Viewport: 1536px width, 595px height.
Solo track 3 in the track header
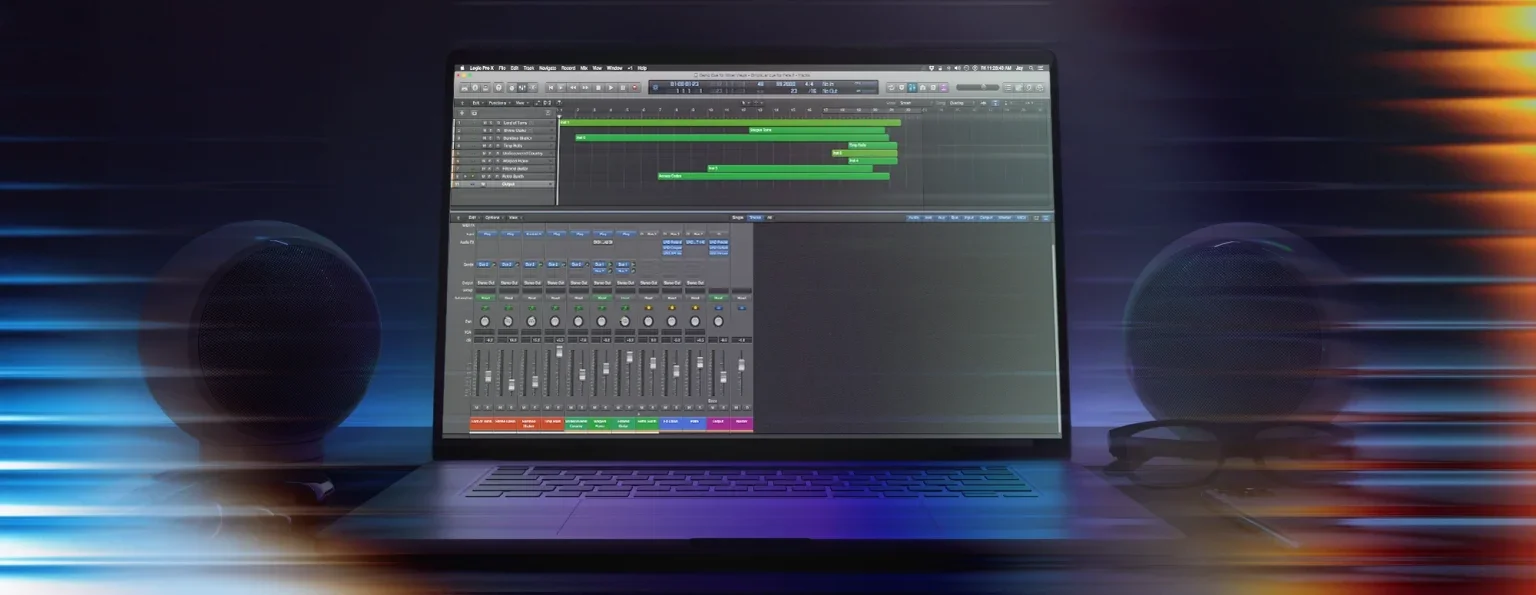pos(490,138)
